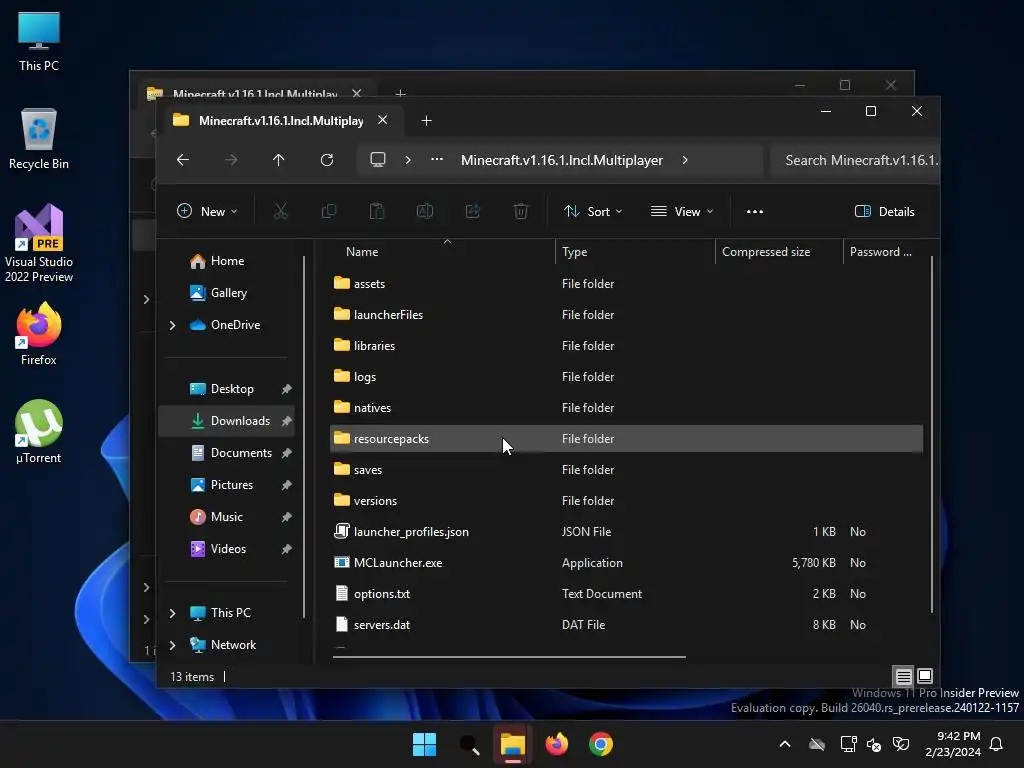The width and height of the screenshot is (1024, 768).
Task: Click the Cut scissors icon
Action: point(281,211)
